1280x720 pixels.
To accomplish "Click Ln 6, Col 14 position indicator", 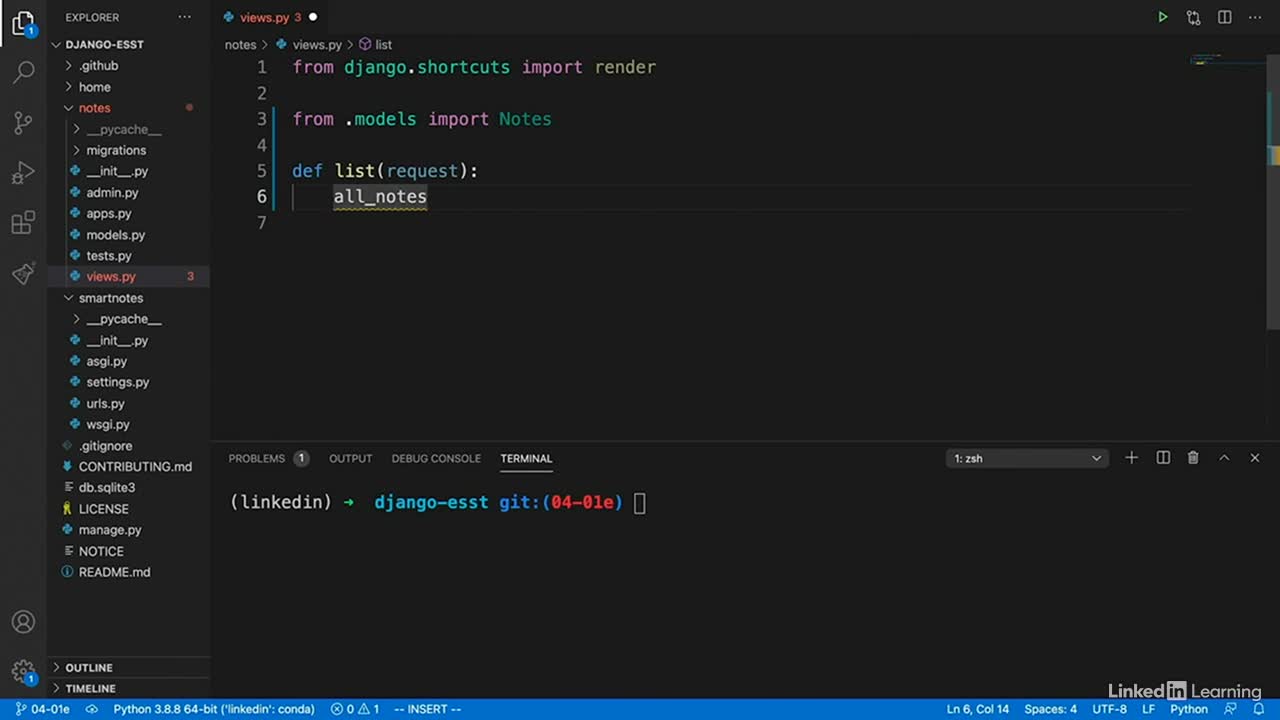I will tap(978, 709).
